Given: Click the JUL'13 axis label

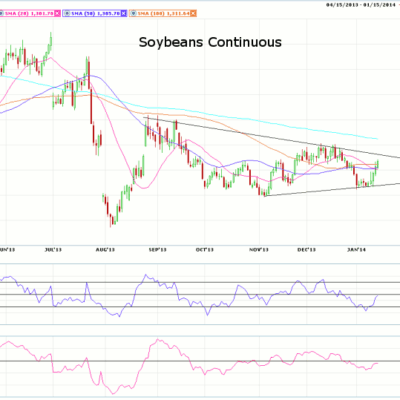Looking at the screenshot, I should 53,250.
